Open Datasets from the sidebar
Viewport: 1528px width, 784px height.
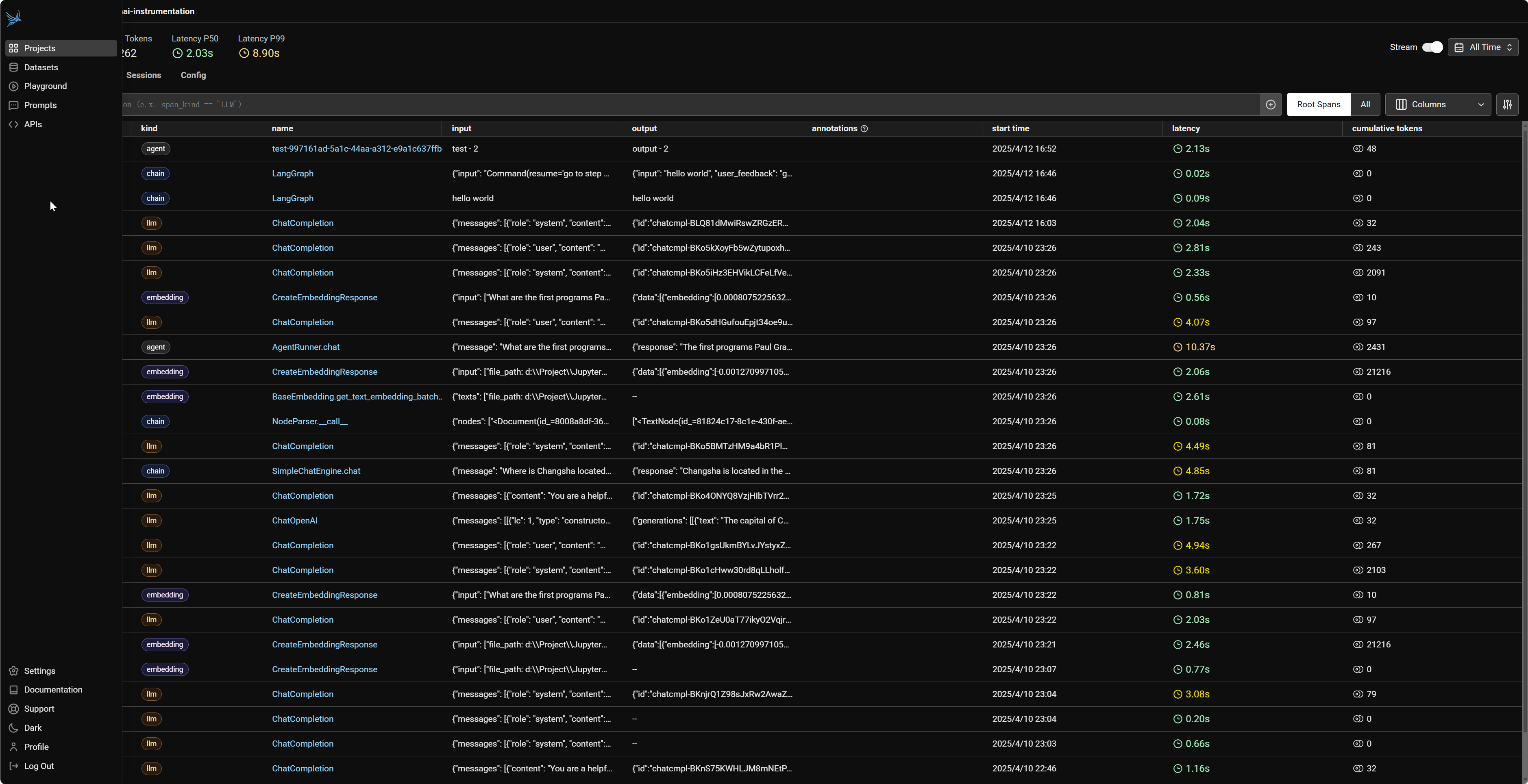click(x=40, y=67)
